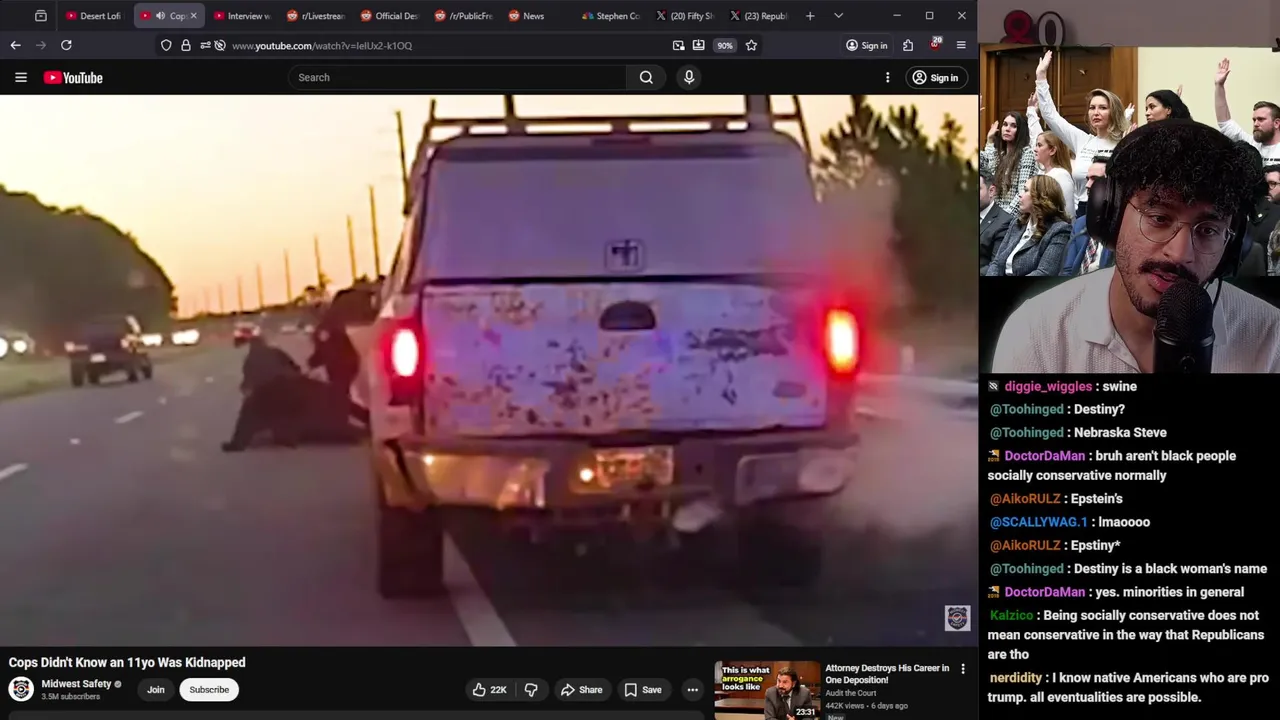Viewport: 1280px width, 720px height.
Task: Open more actions ellipsis under the video
Action: point(692,689)
